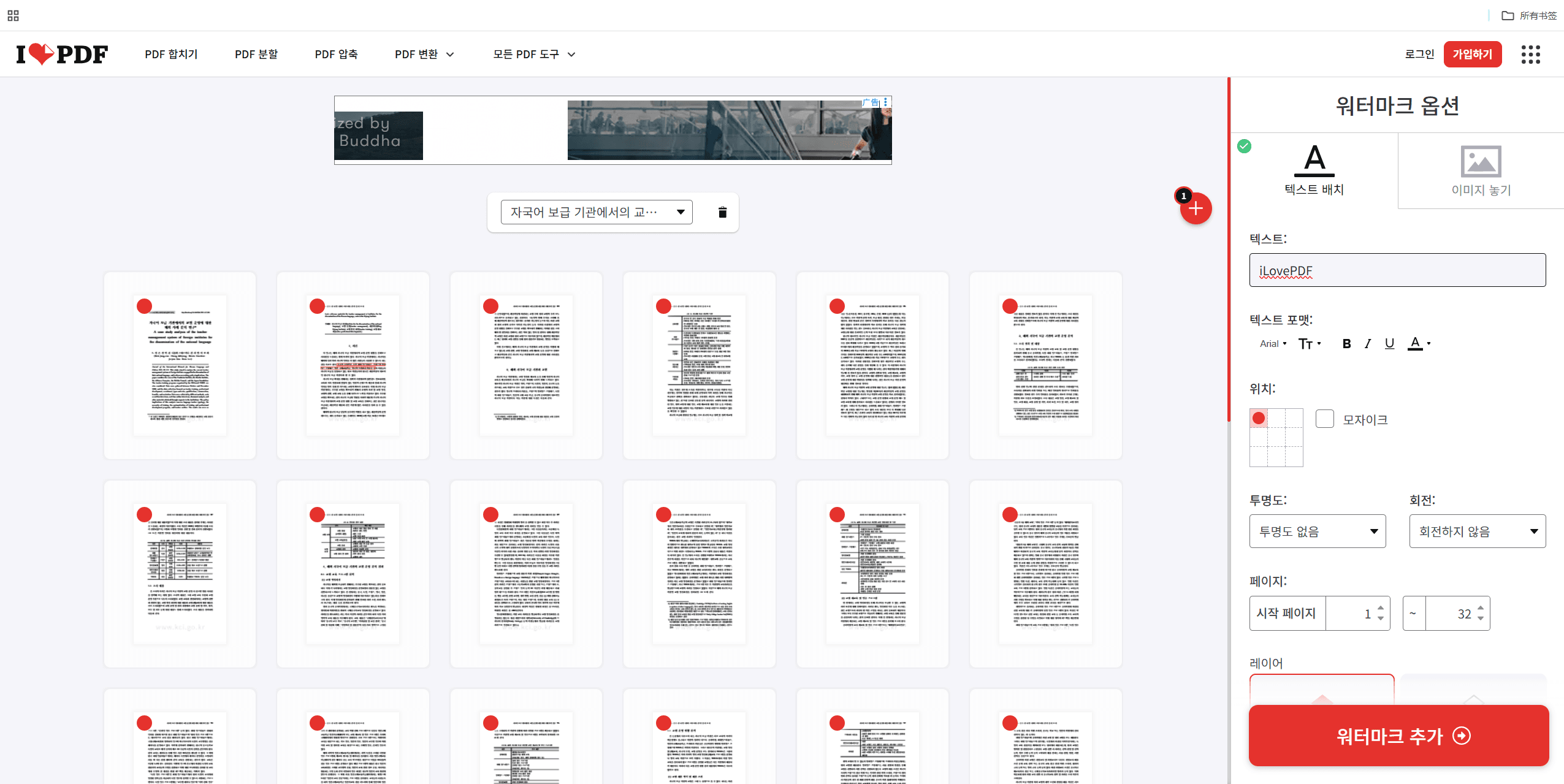This screenshot has height=784, width=1564.
Task: Open the 所有书签 bookmarks folder
Action: pos(1529,15)
